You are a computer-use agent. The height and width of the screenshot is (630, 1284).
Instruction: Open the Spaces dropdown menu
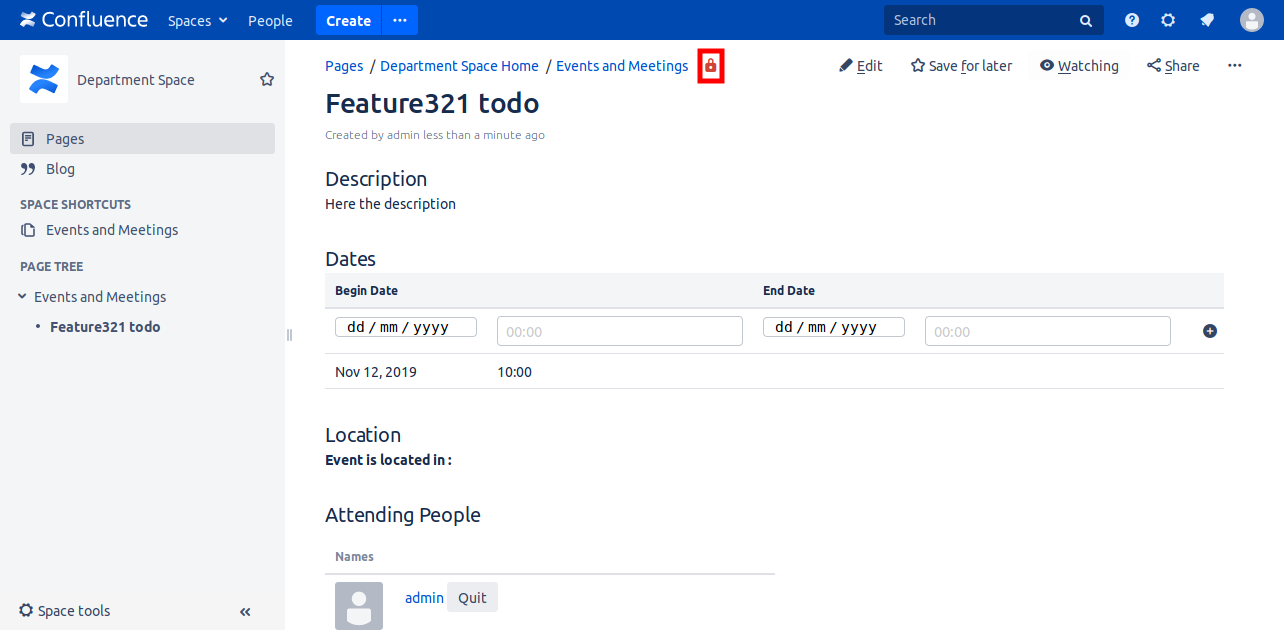[197, 21]
